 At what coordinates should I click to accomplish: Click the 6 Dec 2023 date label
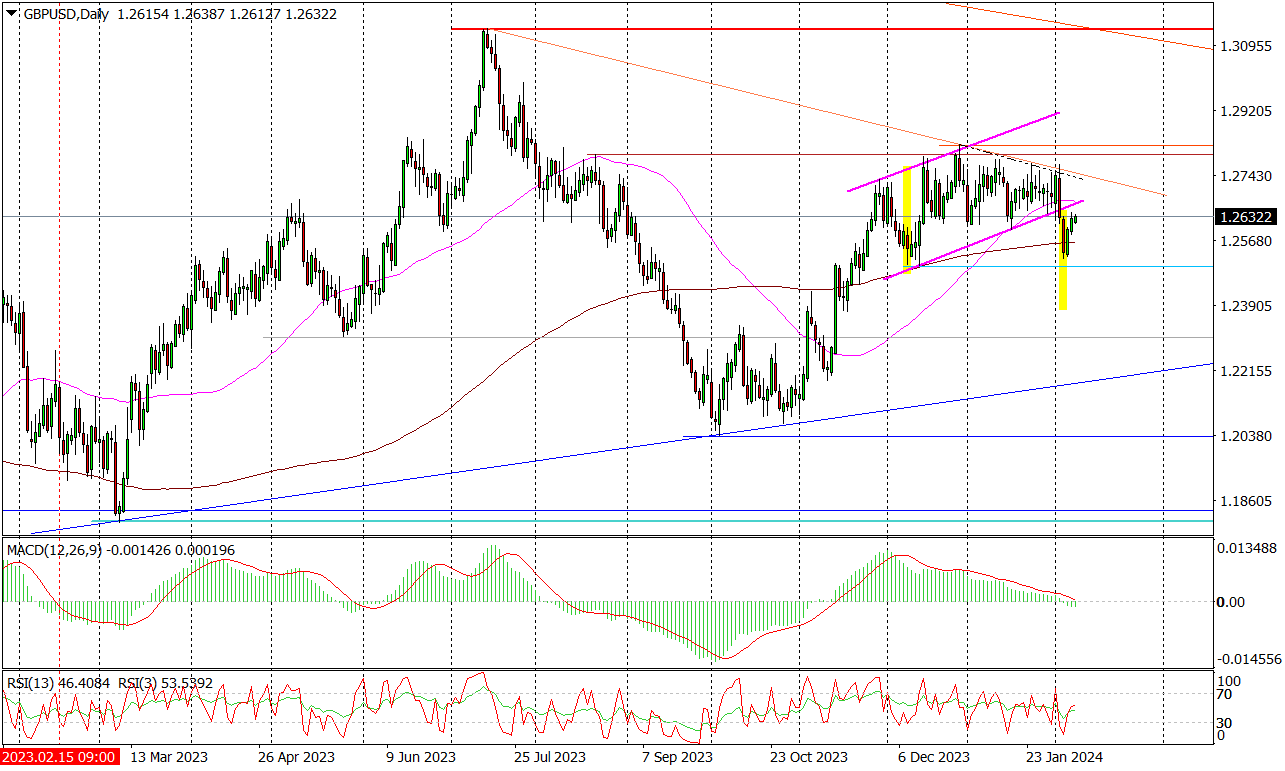coord(932,757)
